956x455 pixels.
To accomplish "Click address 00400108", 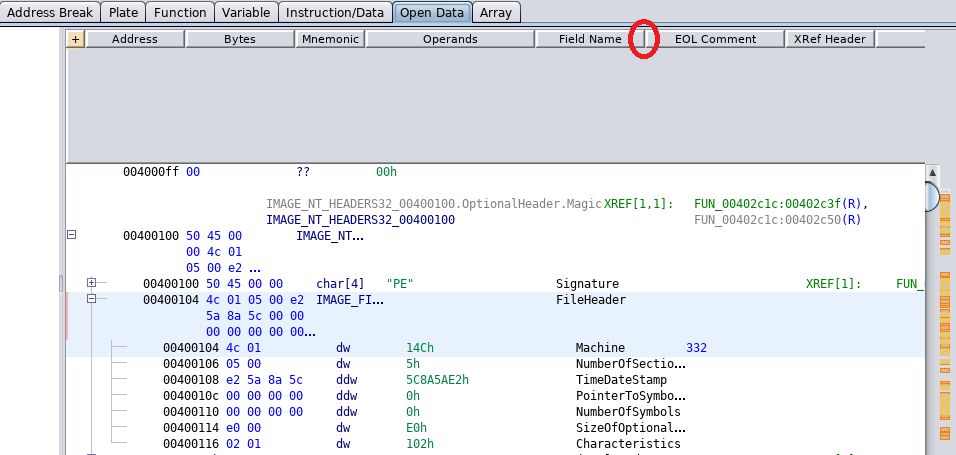I will 191,379.
